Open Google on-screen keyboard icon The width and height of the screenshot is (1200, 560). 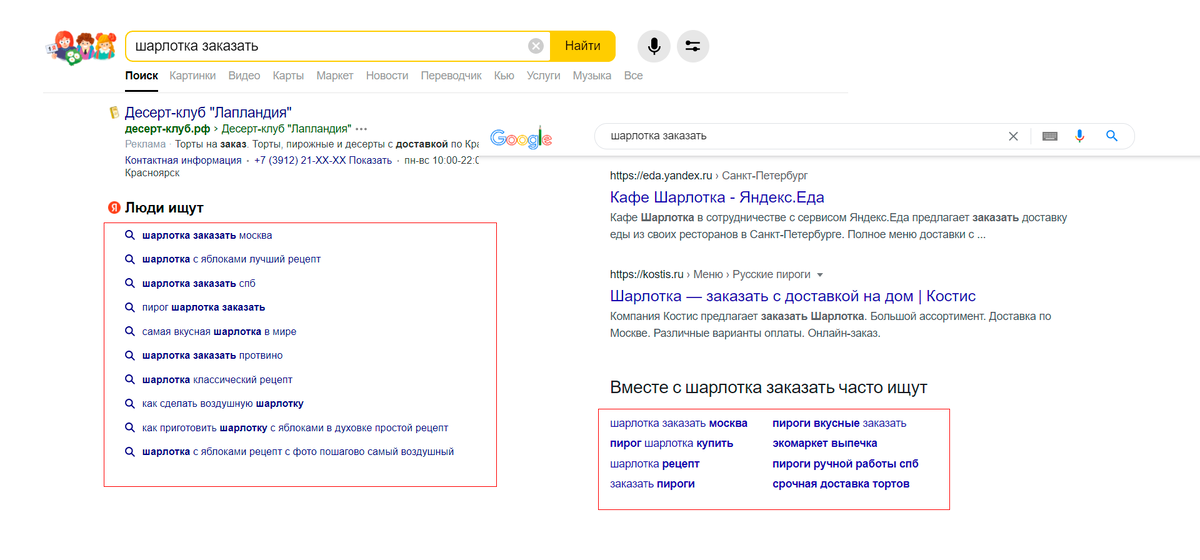click(x=1049, y=136)
